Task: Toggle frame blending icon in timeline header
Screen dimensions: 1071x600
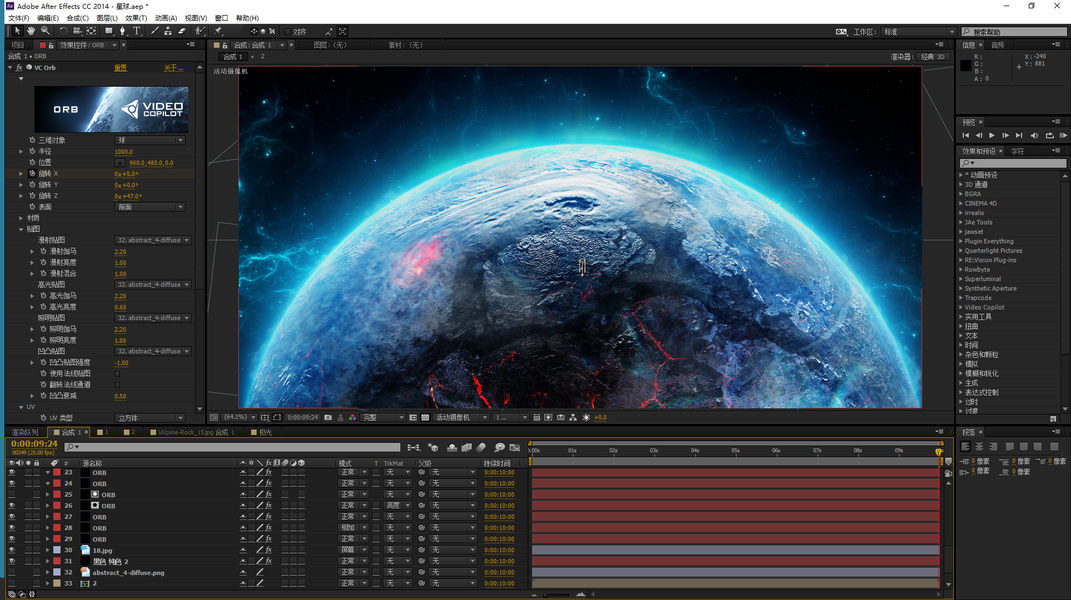Action: tap(467, 448)
